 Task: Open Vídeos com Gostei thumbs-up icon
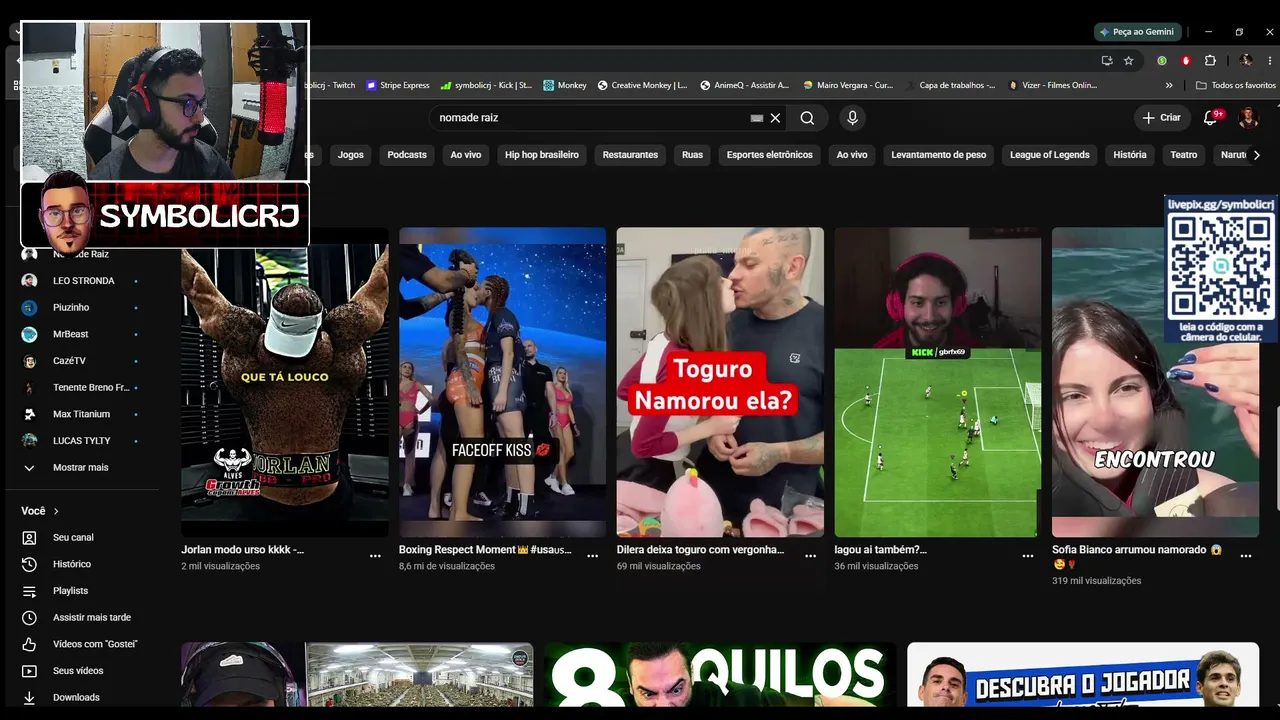29,644
